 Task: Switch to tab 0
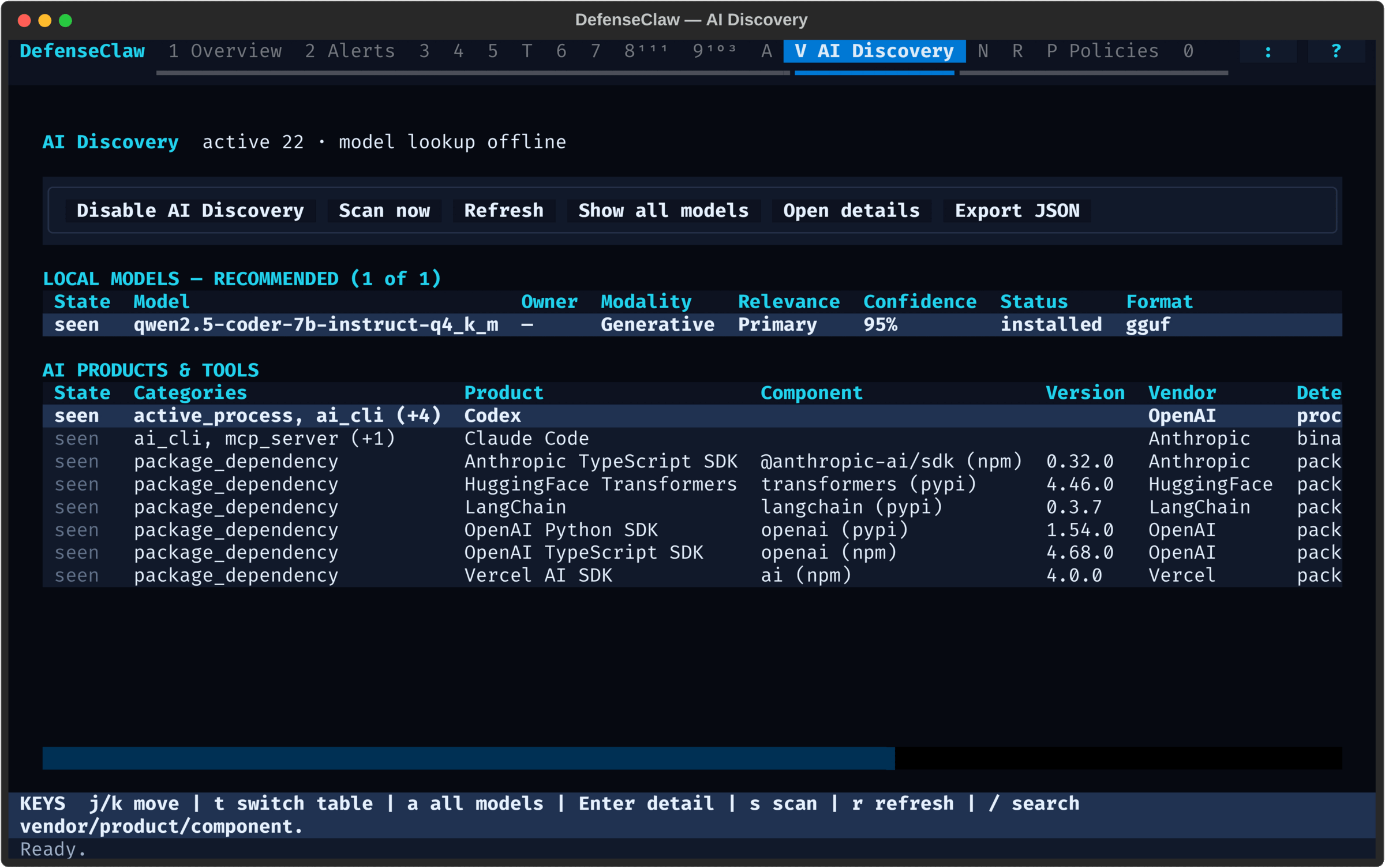pos(1189,51)
